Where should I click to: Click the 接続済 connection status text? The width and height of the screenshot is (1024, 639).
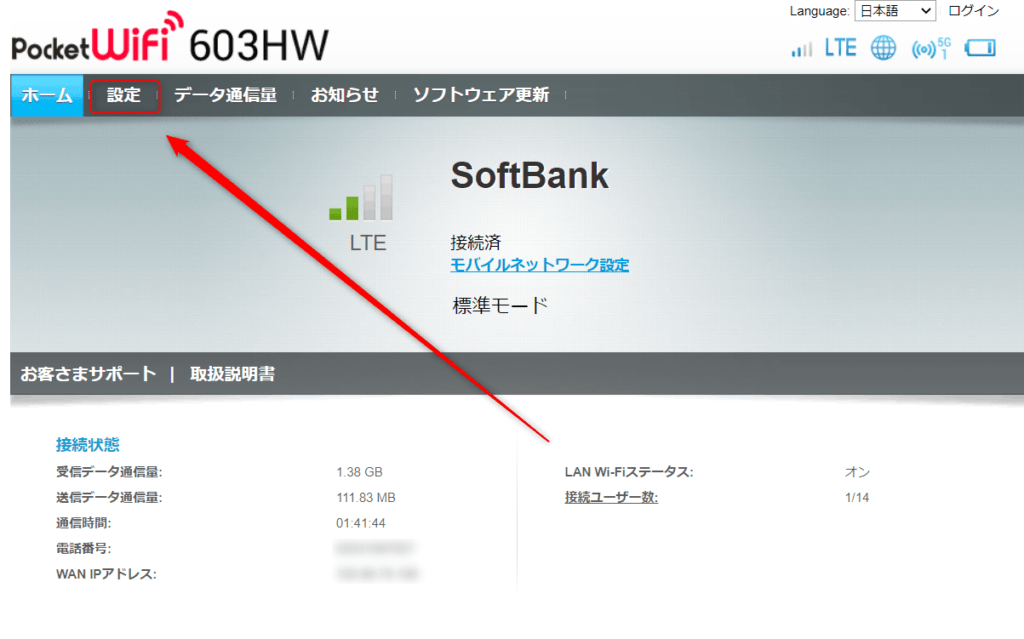click(476, 242)
